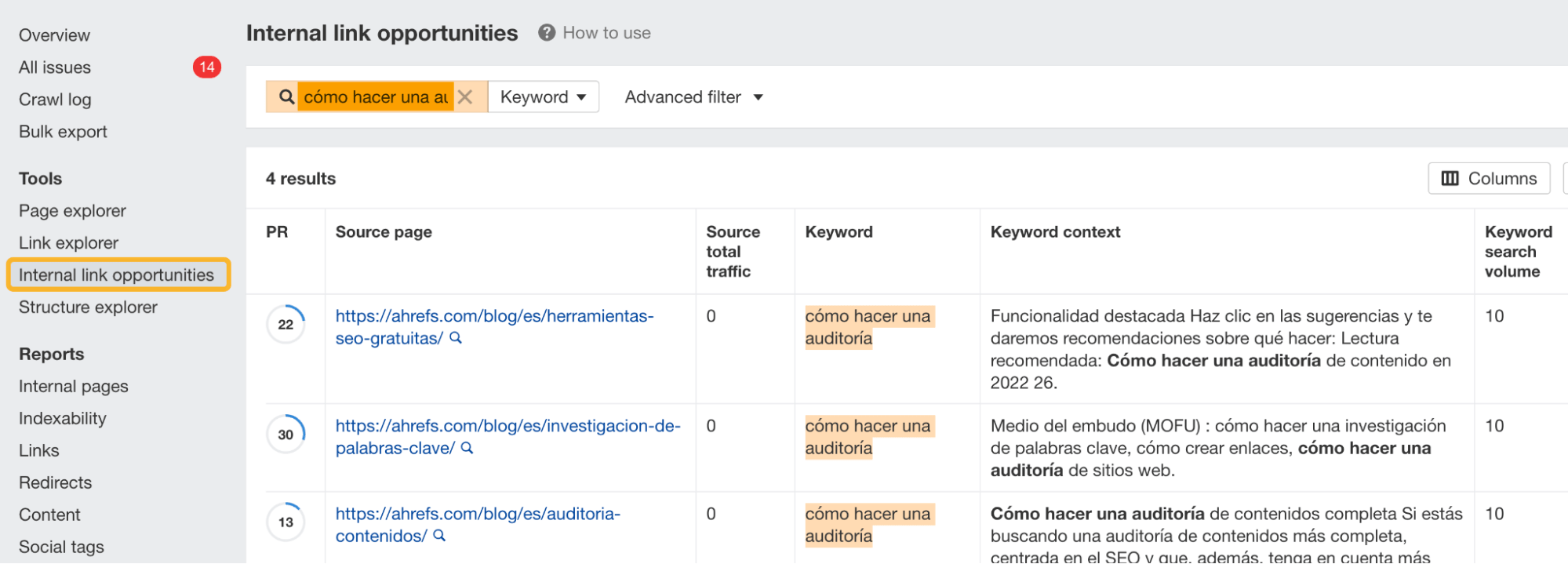
Task: Go to Crawl log in sidebar
Action: tap(55, 100)
